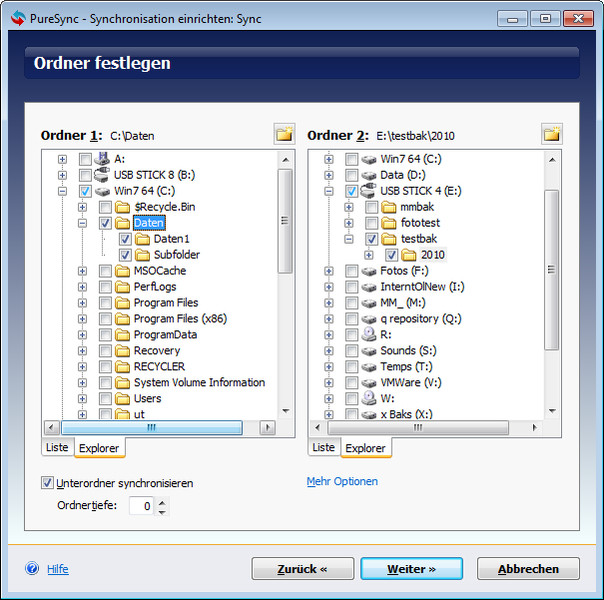Image resolution: width=604 pixels, height=600 pixels.
Task: Click the PerfLogs folder icon
Action: (122, 287)
